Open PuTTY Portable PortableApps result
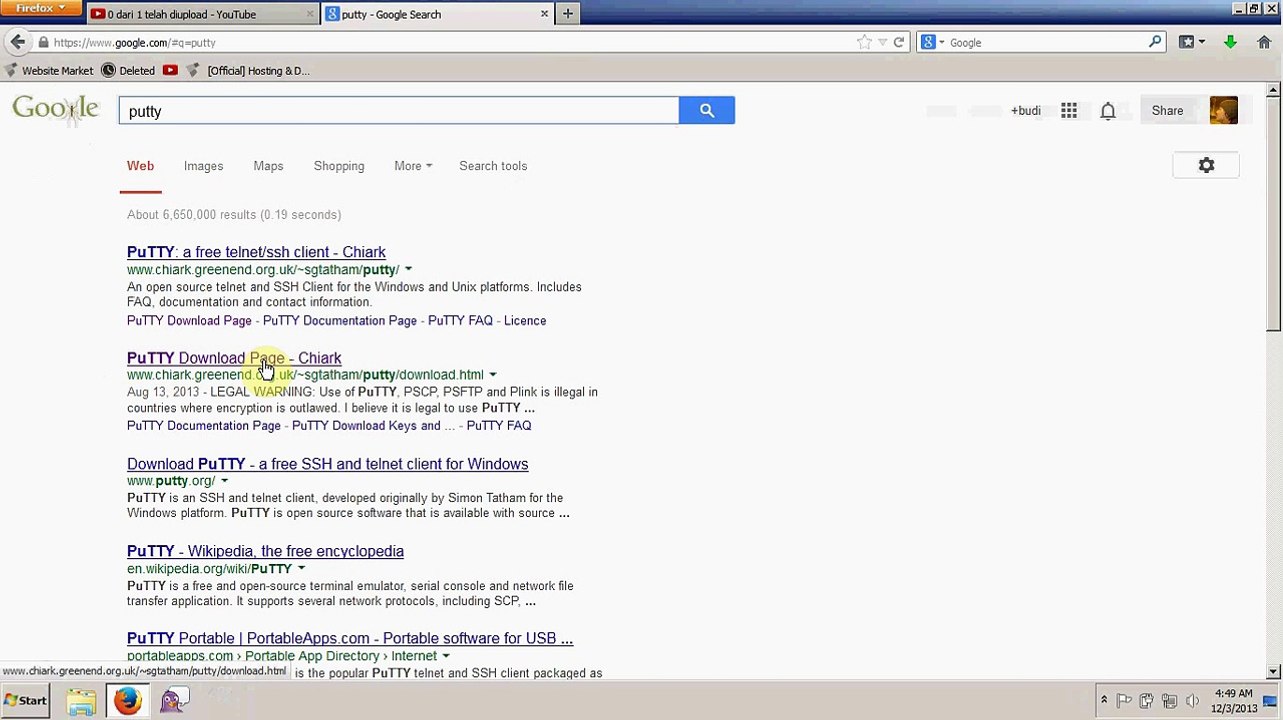The height and width of the screenshot is (720, 1283). click(350, 638)
